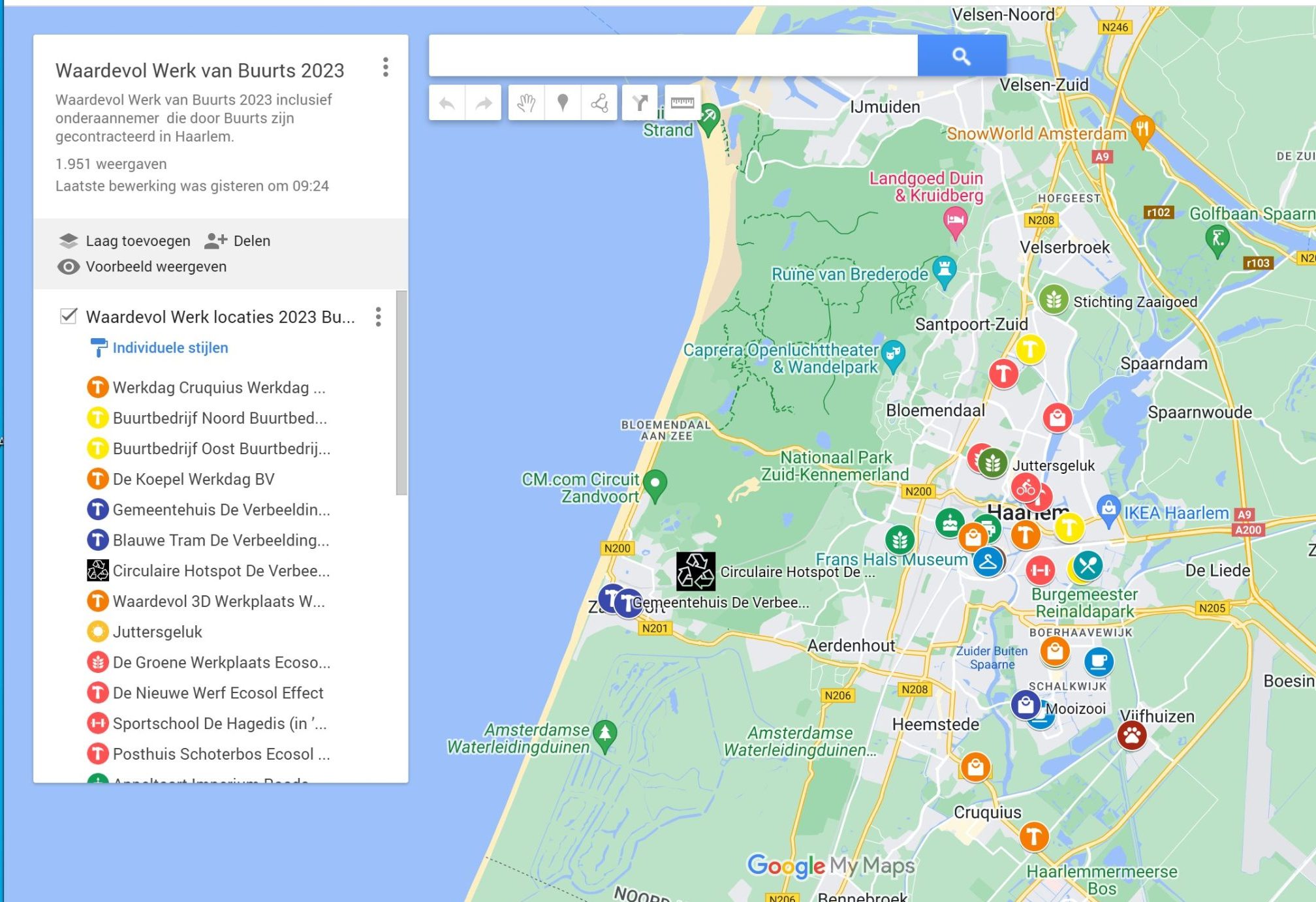
Task: Click the green plant marker near Frans Hals Museum
Action: (900, 539)
